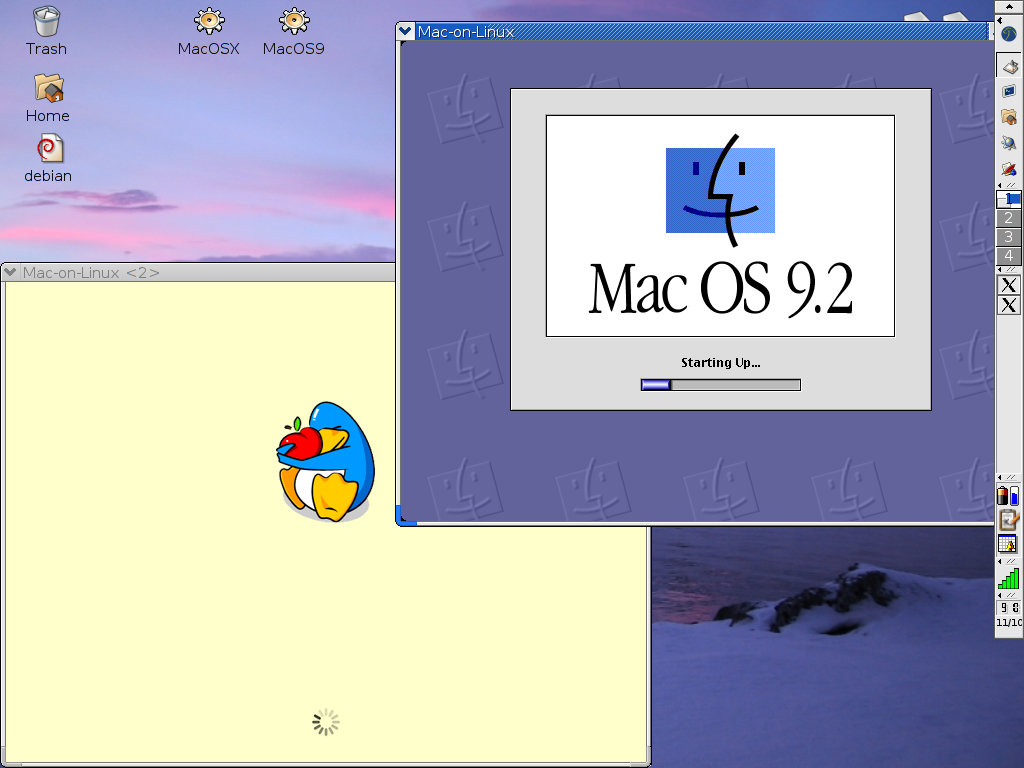Open the home folder panel launcher
Image resolution: width=1024 pixels, height=768 pixels.
tap(1009, 117)
